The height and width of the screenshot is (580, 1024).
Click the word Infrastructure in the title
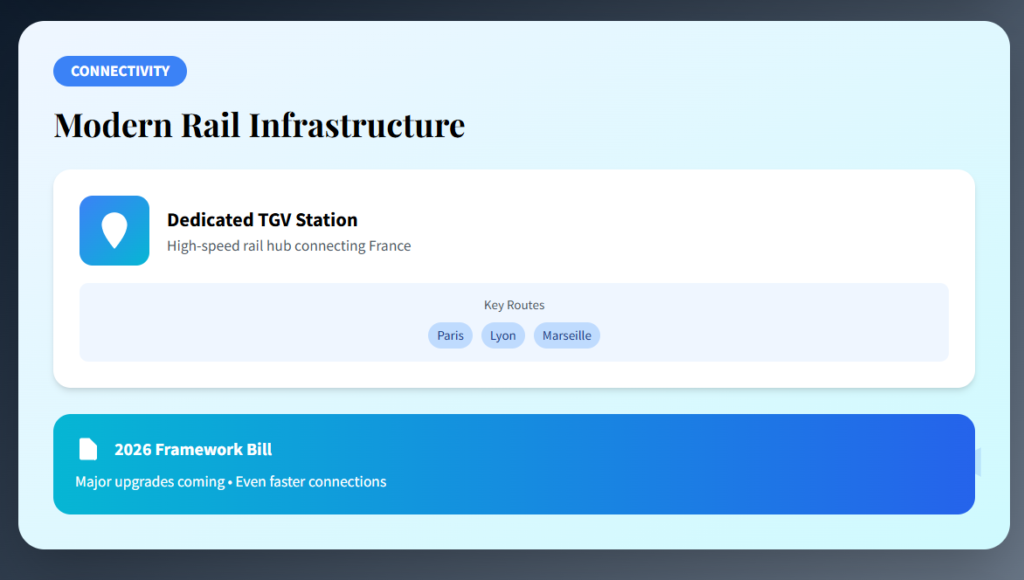(357, 126)
